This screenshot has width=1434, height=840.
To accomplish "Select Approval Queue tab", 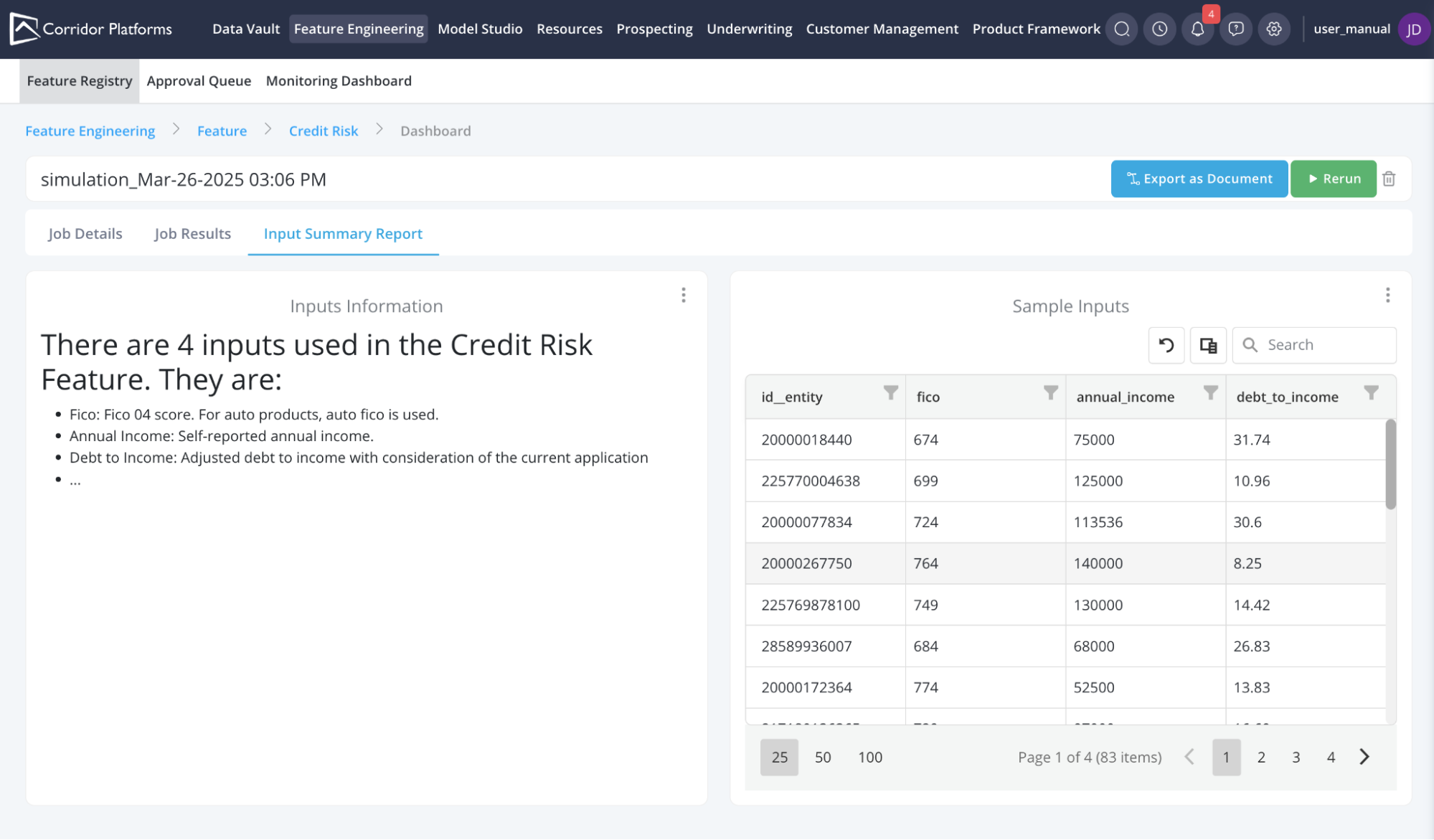I will (x=199, y=81).
